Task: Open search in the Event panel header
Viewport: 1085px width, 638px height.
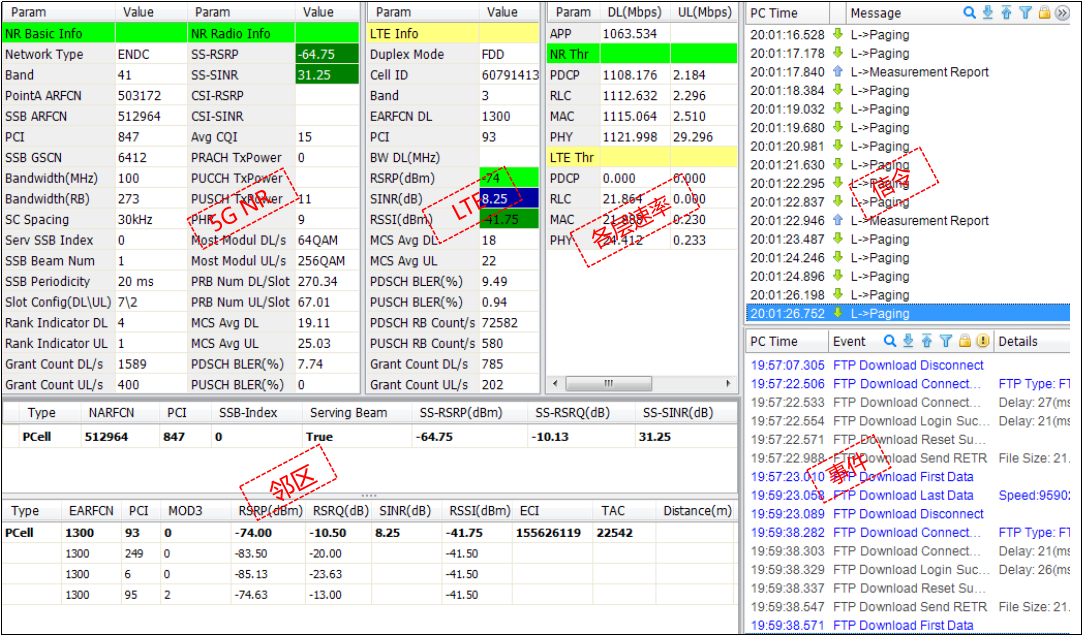Action: [890, 341]
